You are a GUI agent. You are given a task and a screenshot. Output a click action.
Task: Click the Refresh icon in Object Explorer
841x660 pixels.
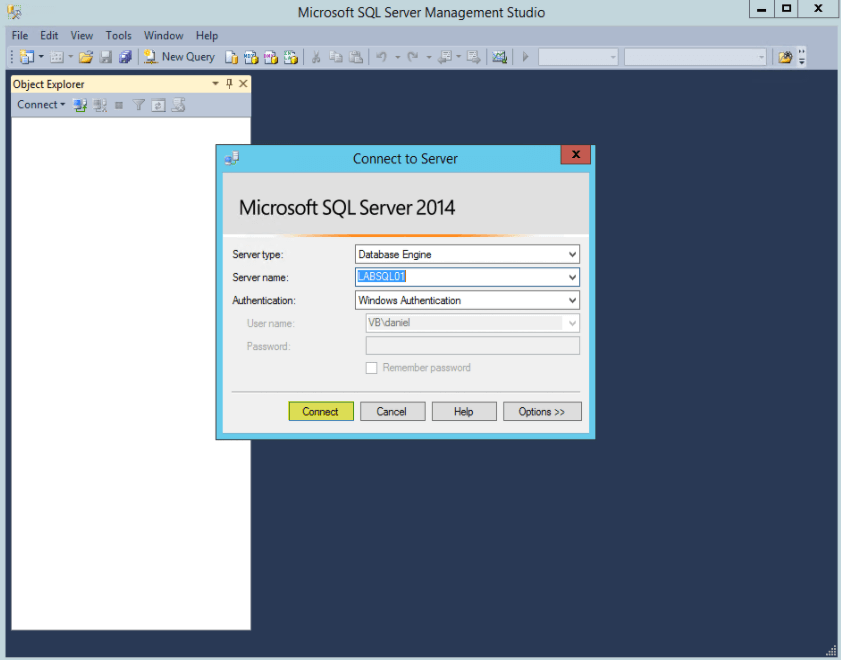(157, 104)
